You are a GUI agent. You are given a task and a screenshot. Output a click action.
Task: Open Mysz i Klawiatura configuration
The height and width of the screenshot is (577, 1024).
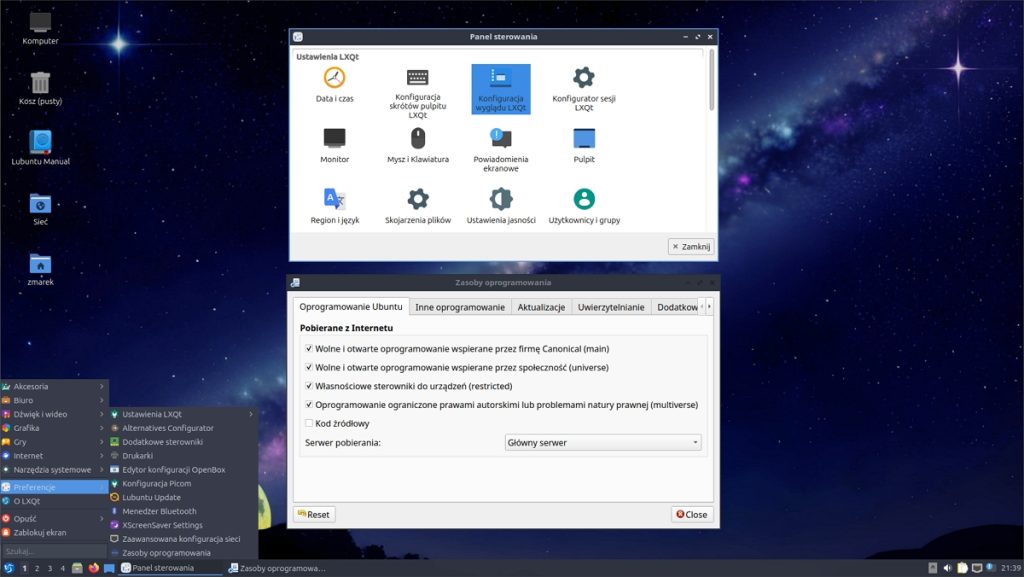tap(417, 148)
